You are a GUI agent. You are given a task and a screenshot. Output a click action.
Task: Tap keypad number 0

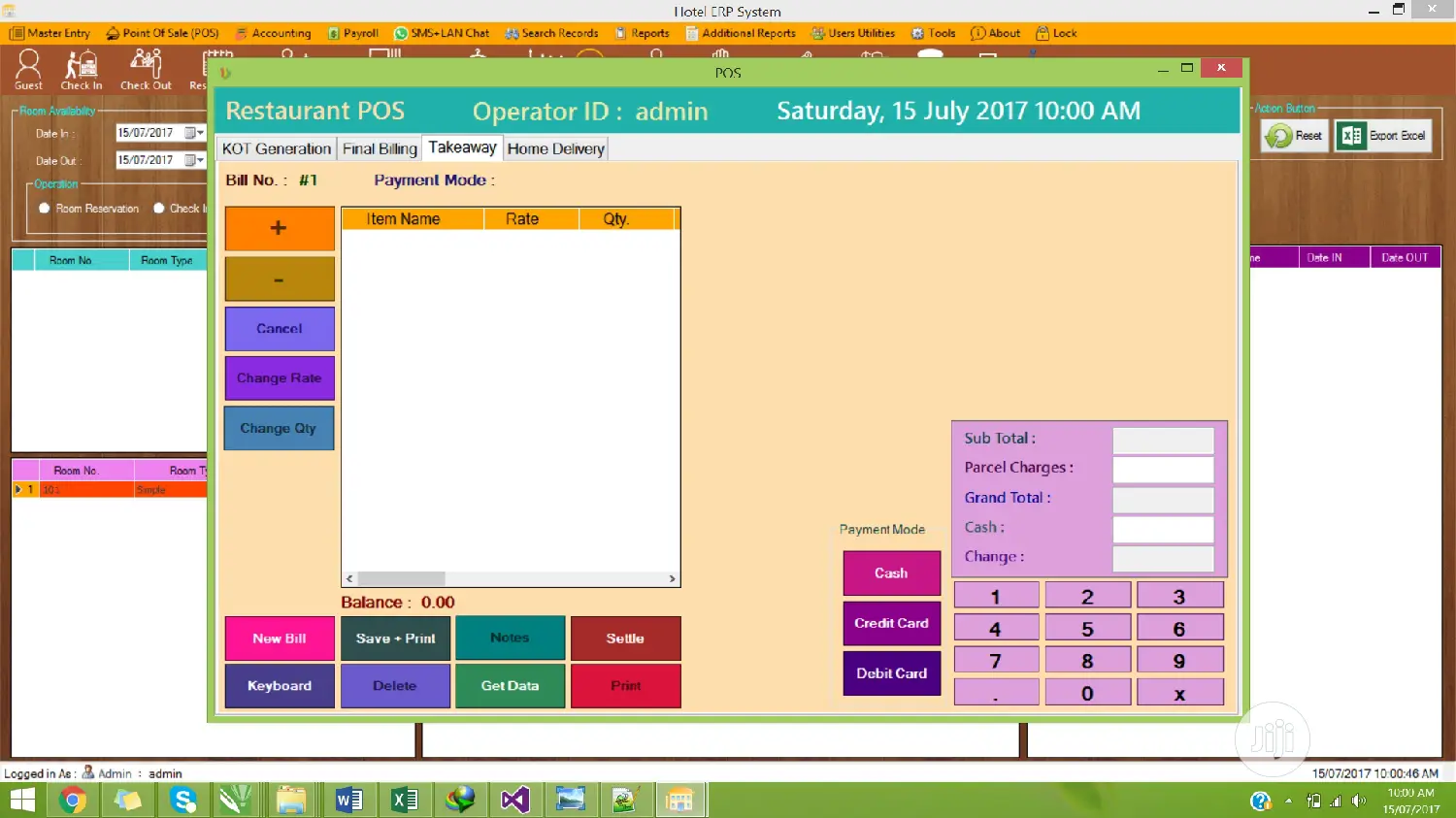1087,693
